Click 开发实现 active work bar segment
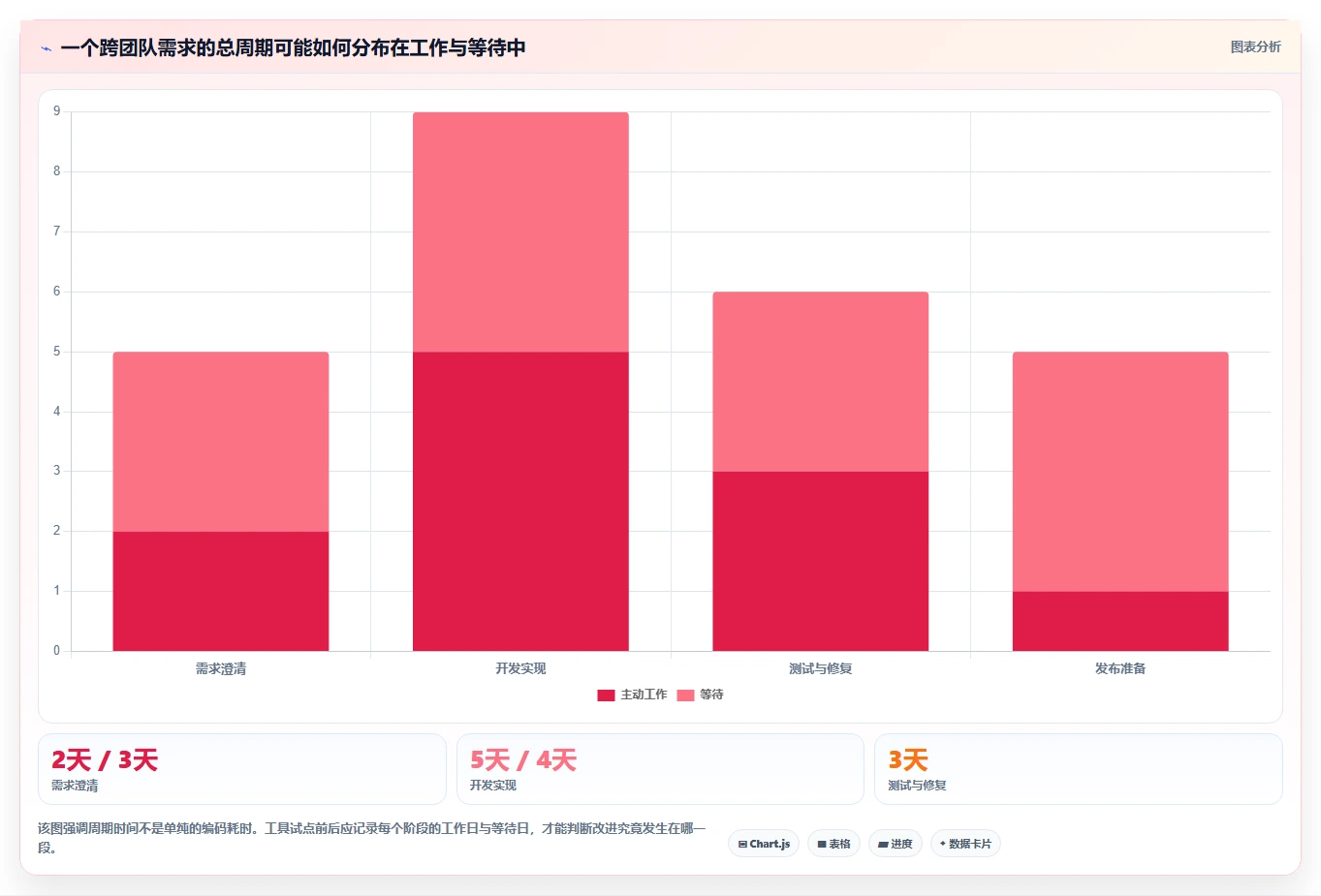1321x896 pixels. [x=520, y=501]
